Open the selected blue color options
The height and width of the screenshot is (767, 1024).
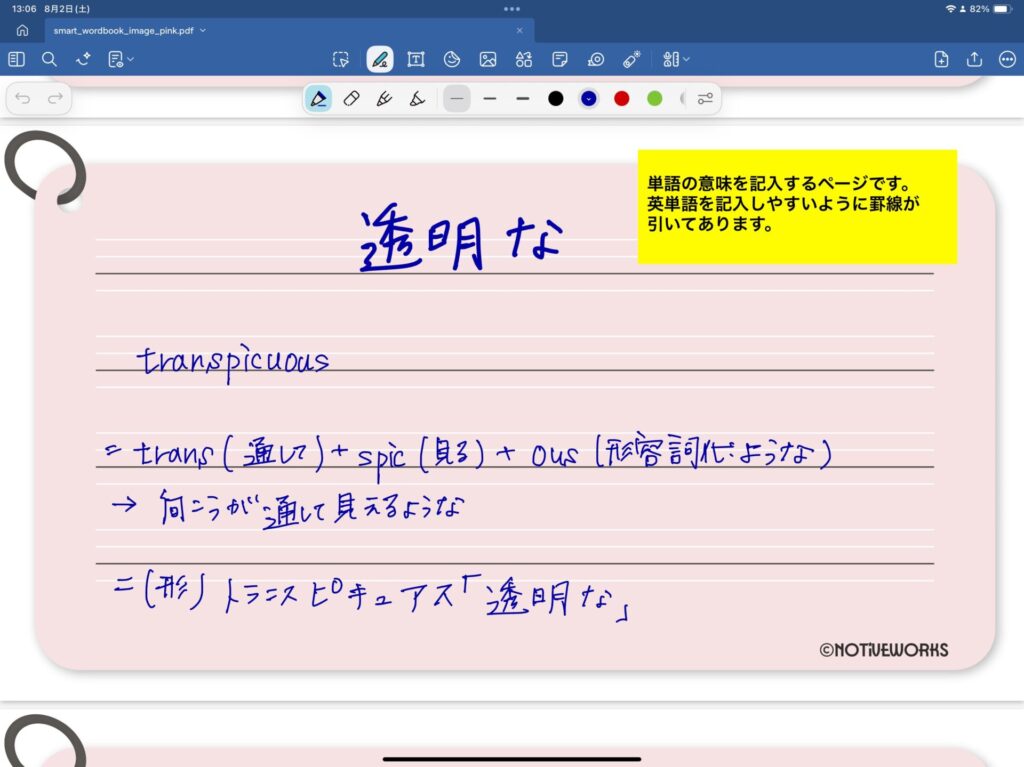588,99
